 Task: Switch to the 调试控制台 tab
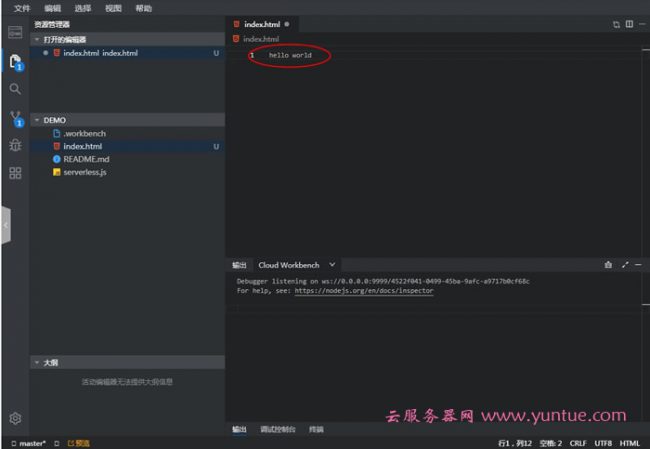pos(277,429)
